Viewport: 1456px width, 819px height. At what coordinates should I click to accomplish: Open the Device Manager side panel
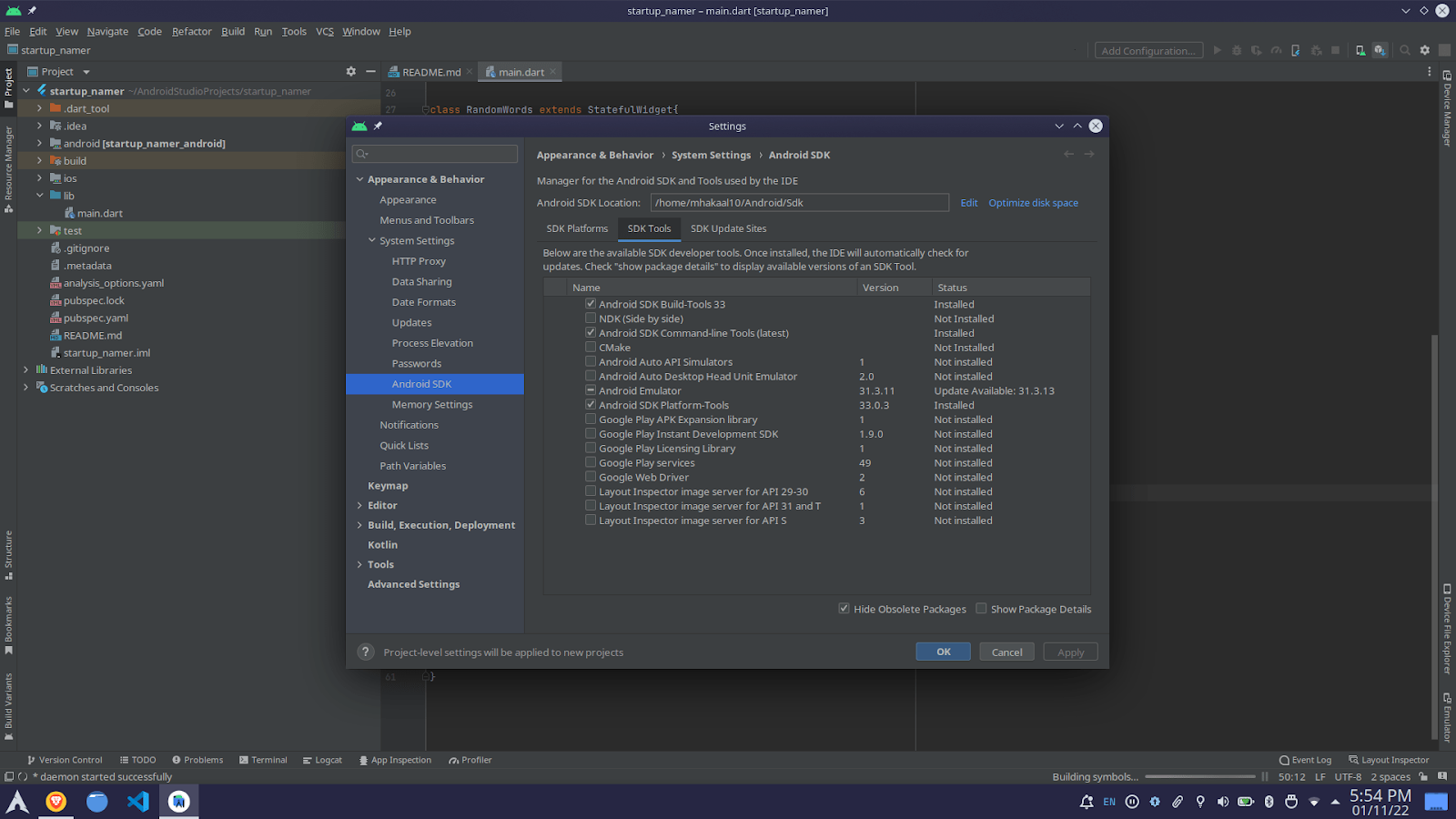pyautogui.click(x=1447, y=107)
